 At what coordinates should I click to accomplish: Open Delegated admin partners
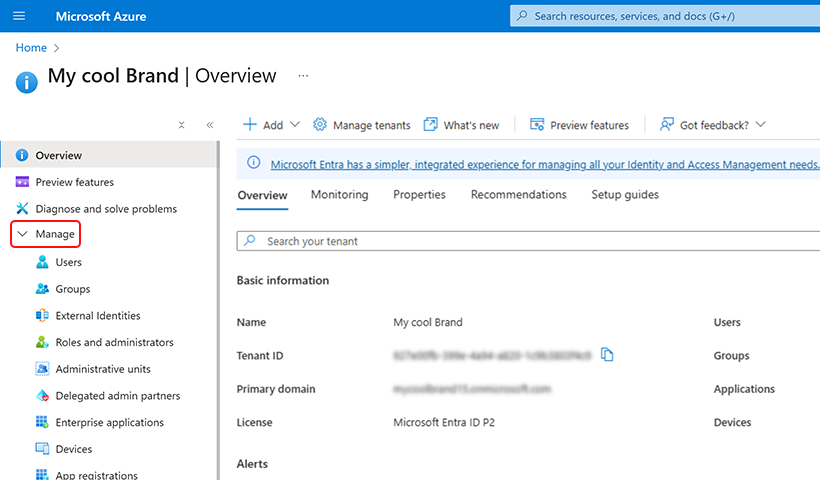click(x=118, y=395)
